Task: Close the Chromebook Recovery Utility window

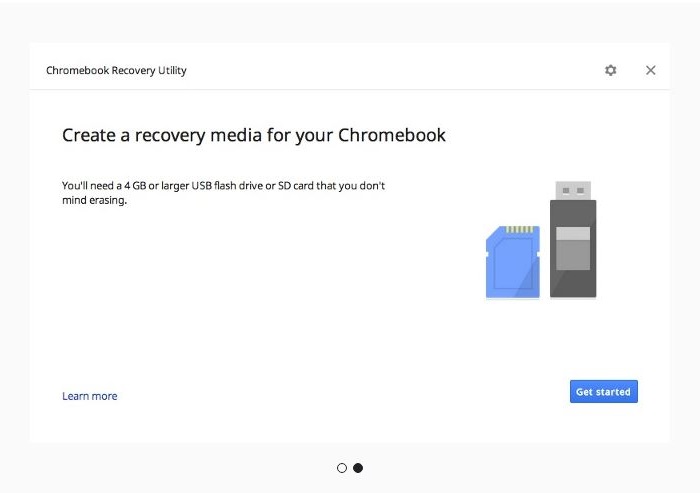Action: tap(651, 70)
